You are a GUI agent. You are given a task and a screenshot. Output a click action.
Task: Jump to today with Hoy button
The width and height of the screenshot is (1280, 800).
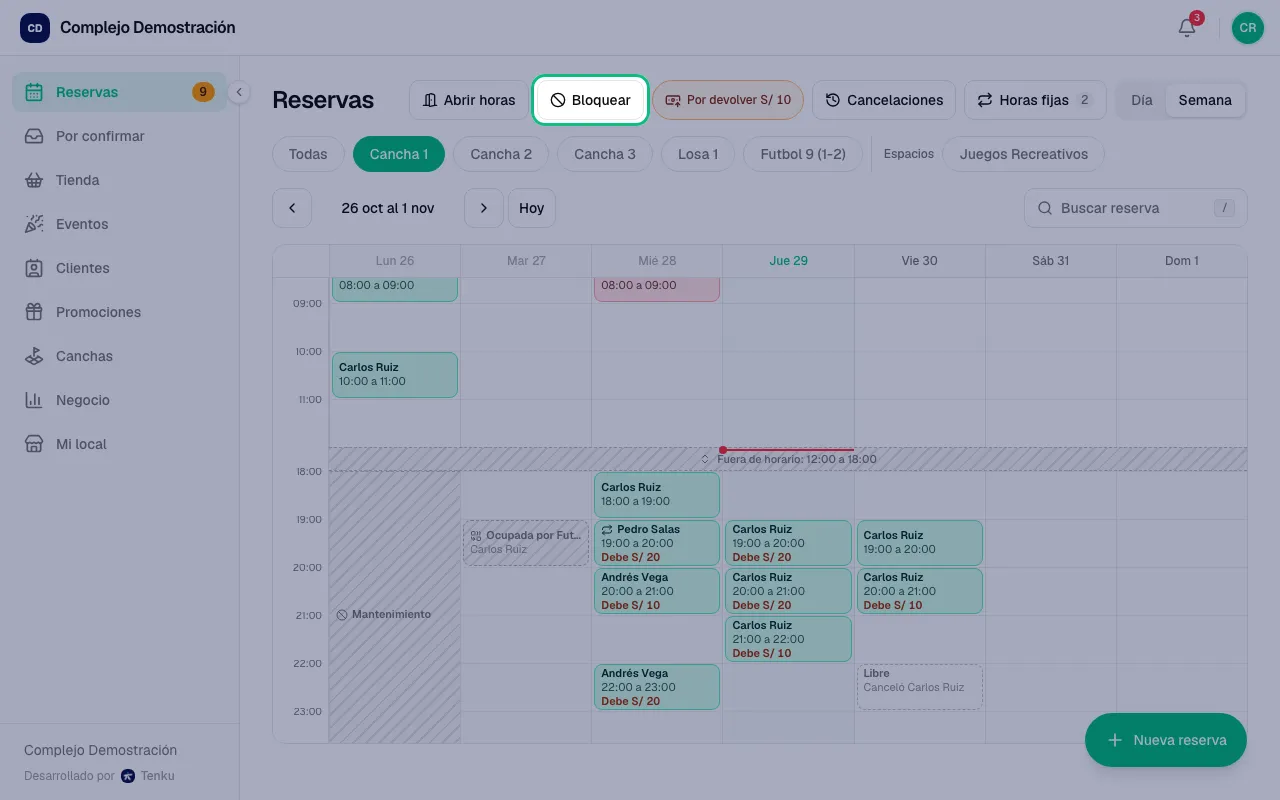[x=532, y=208]
